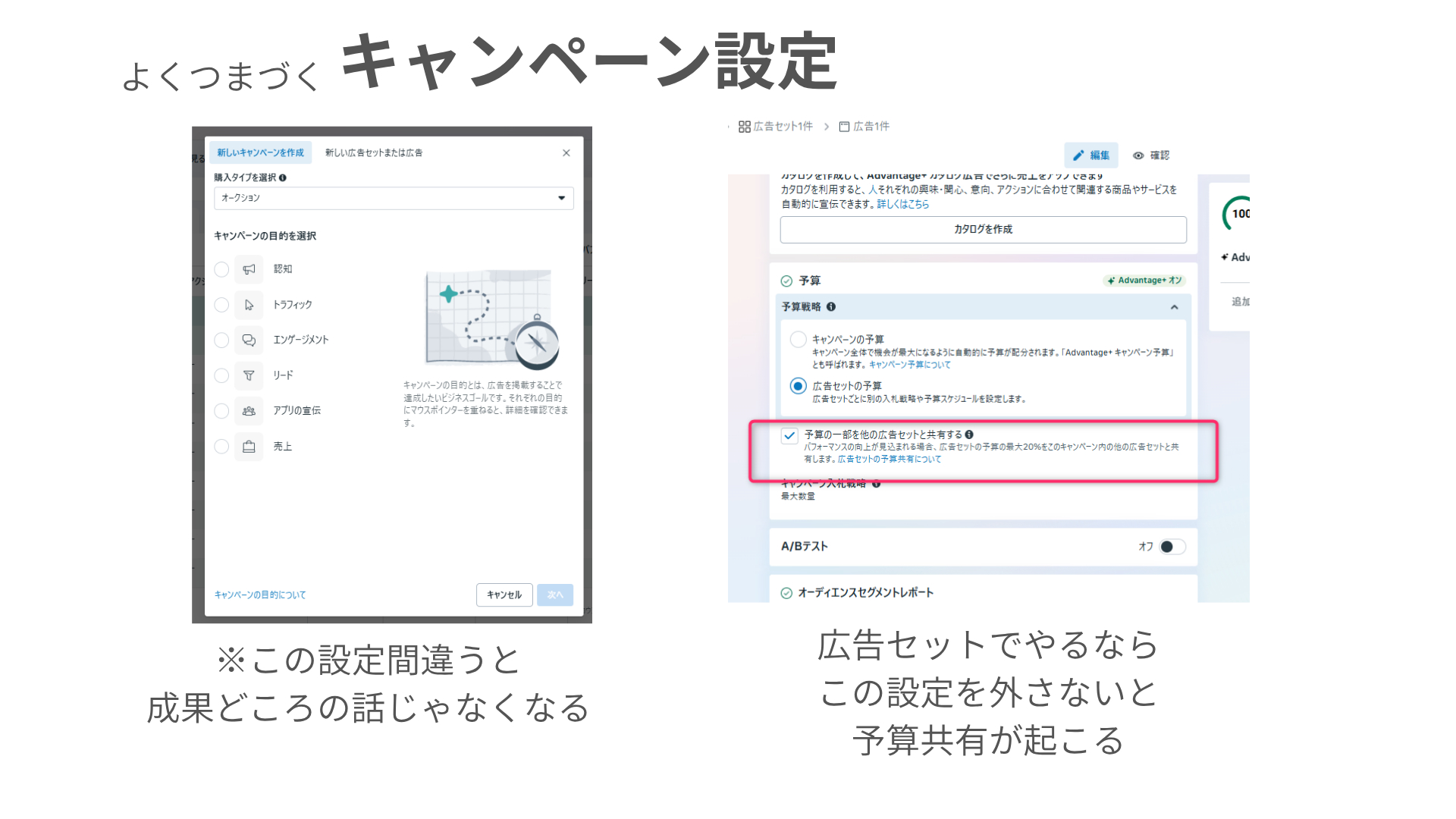Select the 新しいキャンペーンを作成 tab

(260, 153)
